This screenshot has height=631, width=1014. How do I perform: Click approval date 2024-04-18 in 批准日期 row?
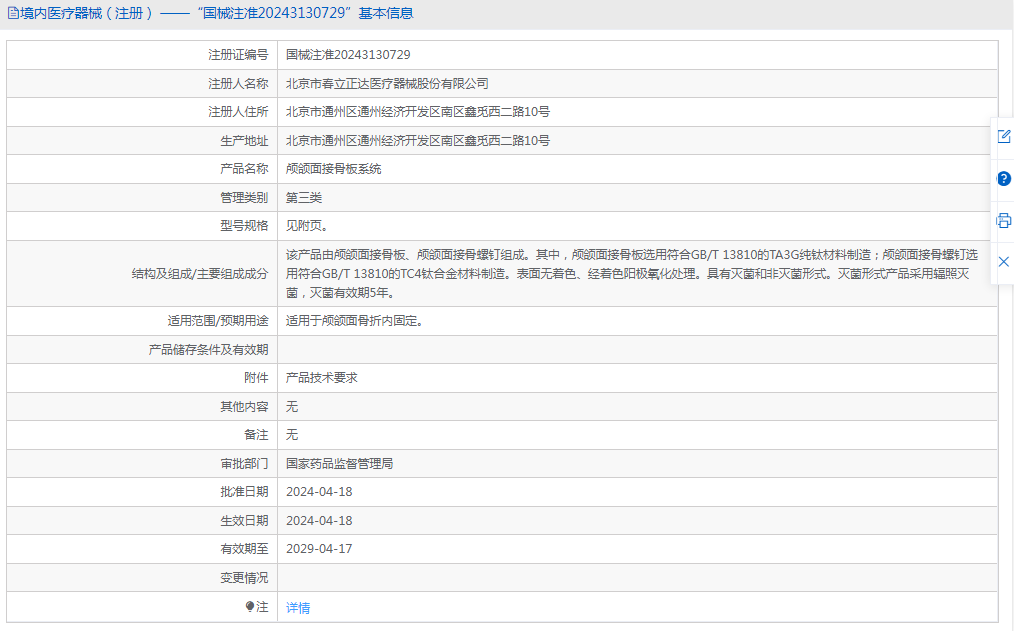point(319,492)
